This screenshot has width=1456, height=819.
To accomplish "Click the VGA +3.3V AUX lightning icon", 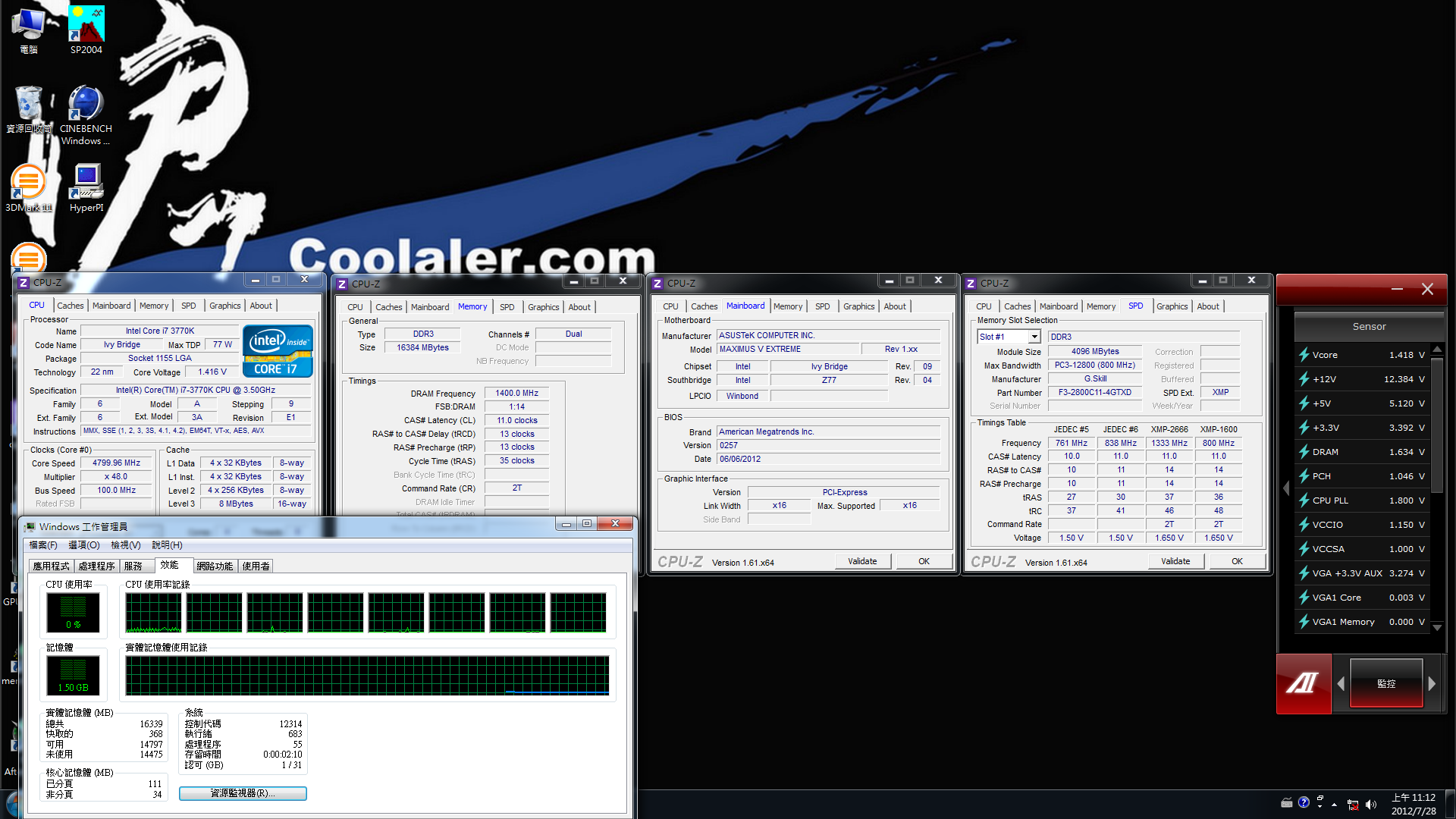I will (1304, 573).
